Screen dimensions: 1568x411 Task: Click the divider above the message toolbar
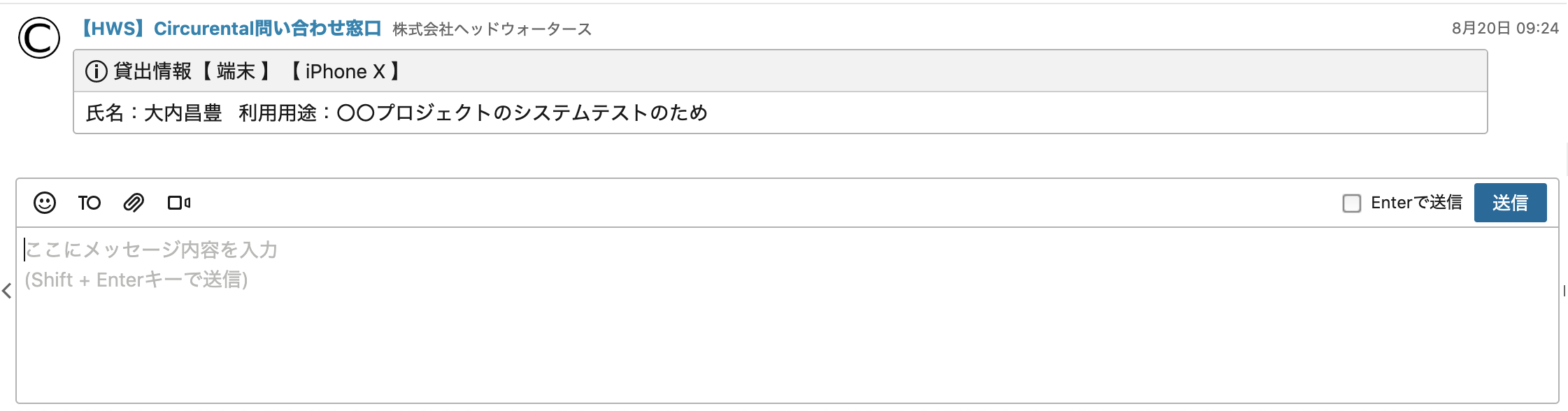point(787,178)
